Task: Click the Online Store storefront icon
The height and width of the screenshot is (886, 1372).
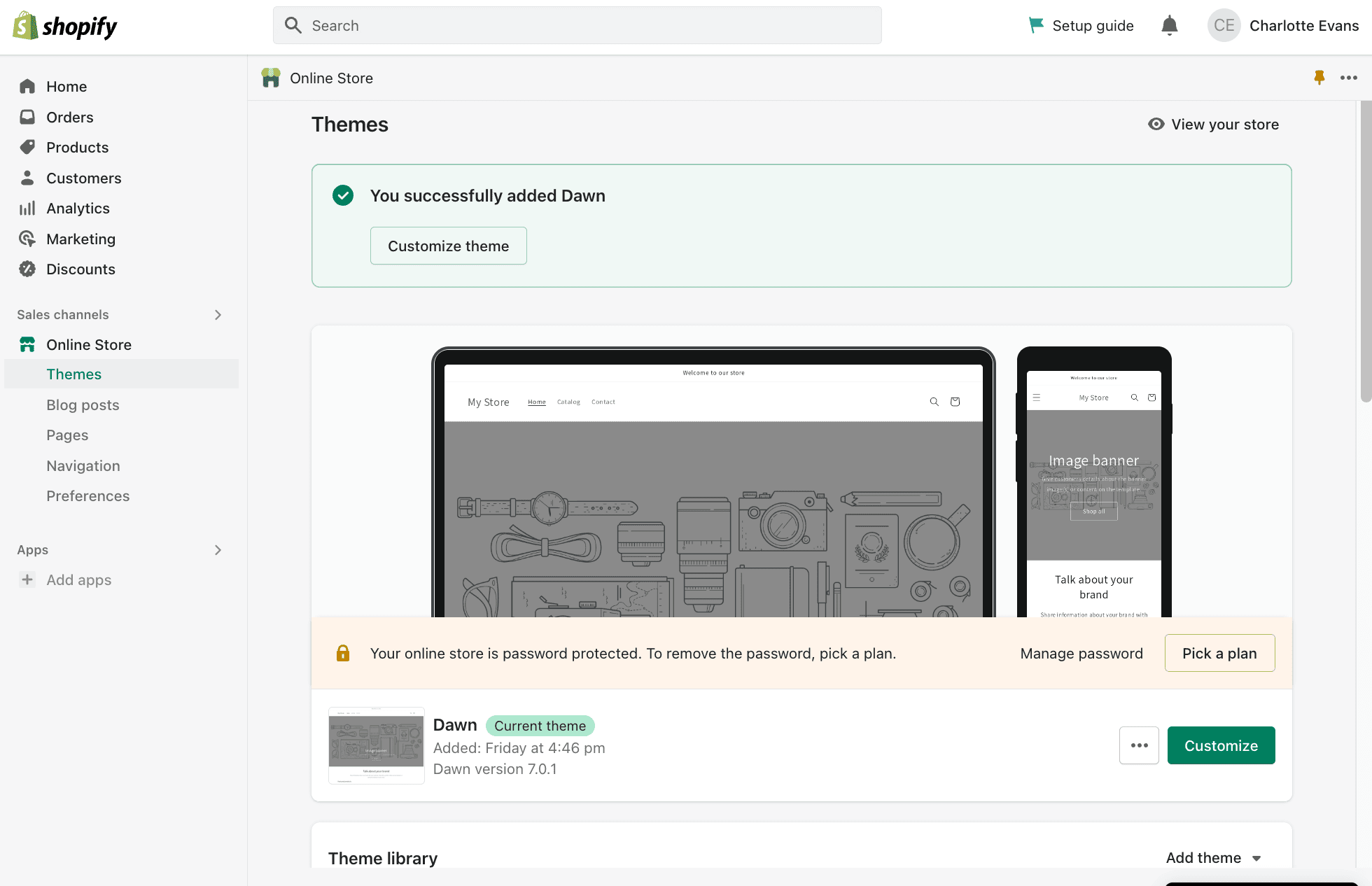Action: [x=27, y=344]
